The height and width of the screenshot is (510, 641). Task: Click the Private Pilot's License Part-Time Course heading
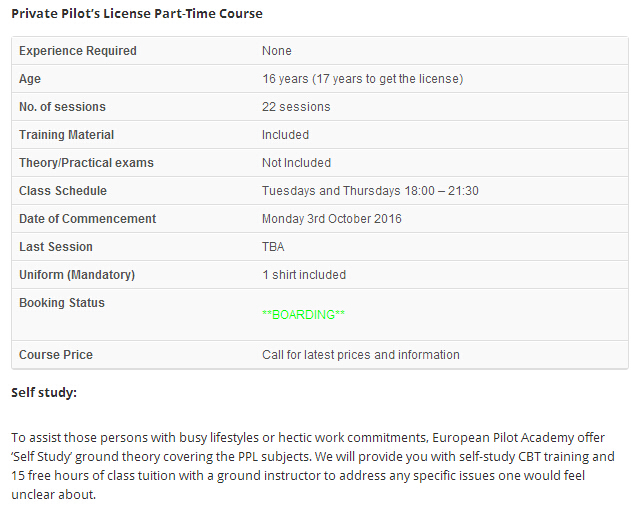click(x=137, y=13)
